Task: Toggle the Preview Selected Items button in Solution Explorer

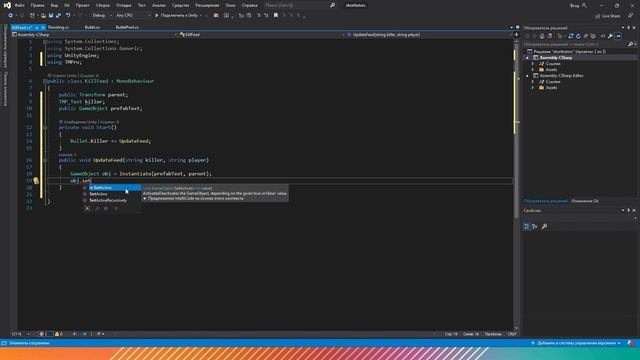Action: [x=618, y=36]
